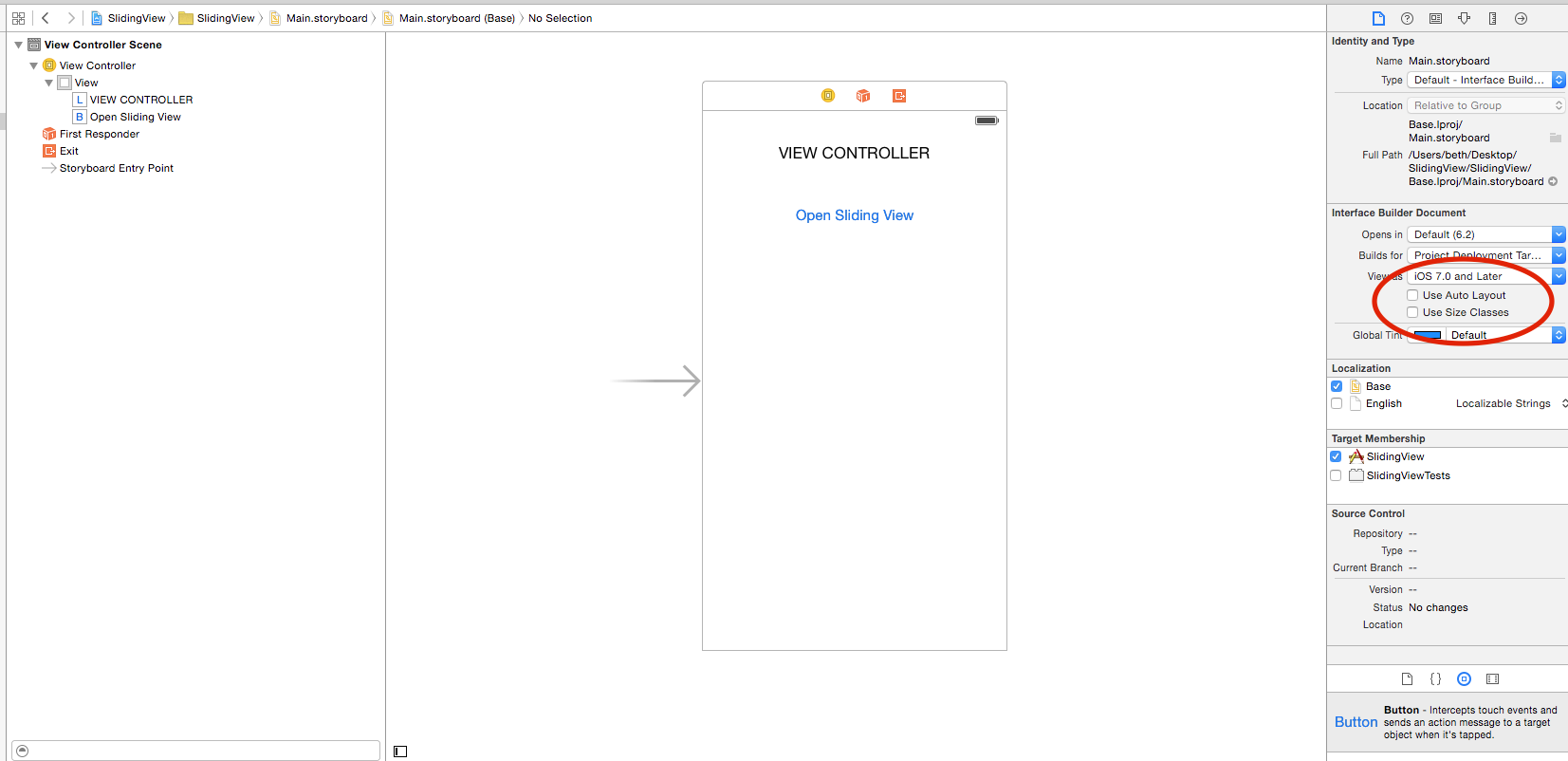1568x761 pixels.
Task: Select First Responder cube icon in scene dock
Action: (x=863, y=96)
